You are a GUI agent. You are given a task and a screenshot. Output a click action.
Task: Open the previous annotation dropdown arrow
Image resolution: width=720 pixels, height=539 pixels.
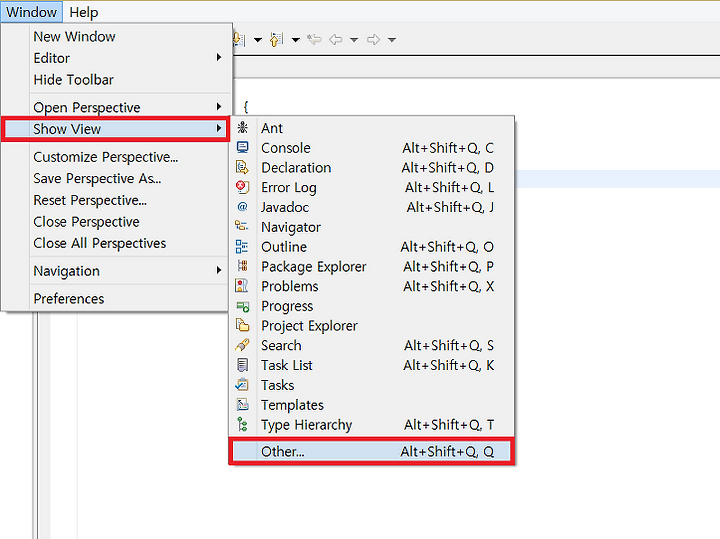click(x=296, y=40)
